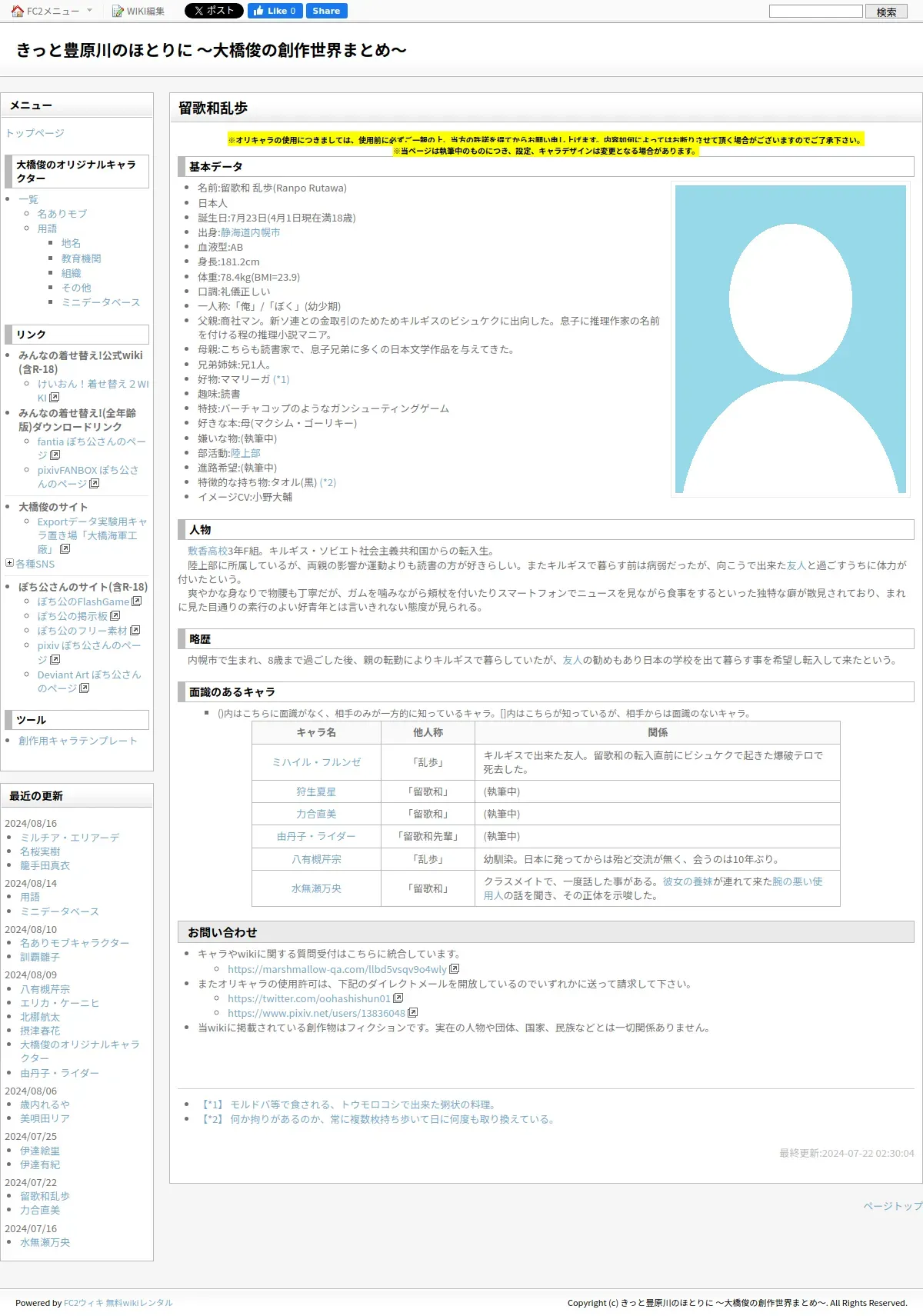Open 北梛航太 in recent updates
Viewport: 923px width, 1316px height.
point(40,1017)
